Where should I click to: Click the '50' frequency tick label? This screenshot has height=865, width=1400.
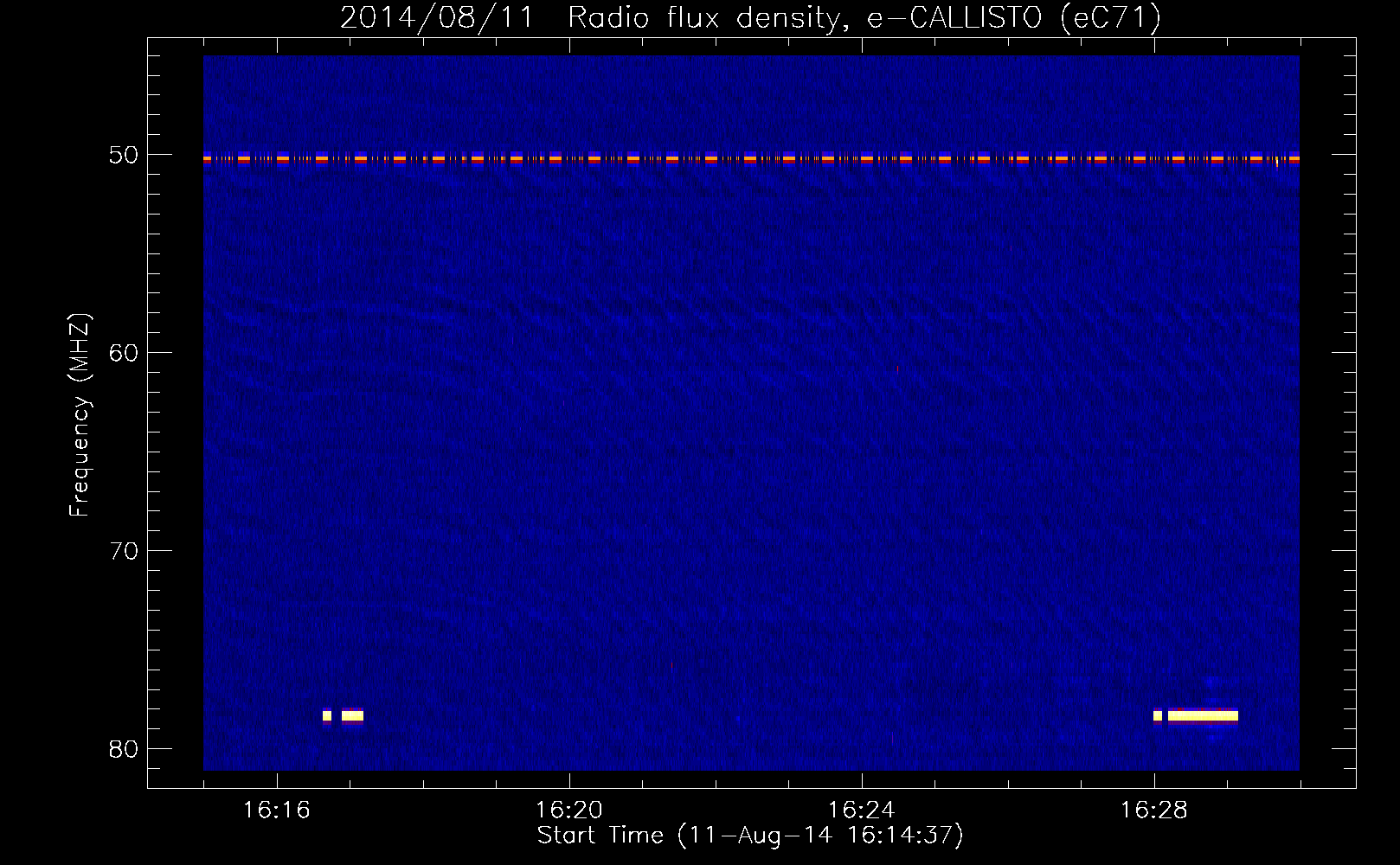coord(124,155)
